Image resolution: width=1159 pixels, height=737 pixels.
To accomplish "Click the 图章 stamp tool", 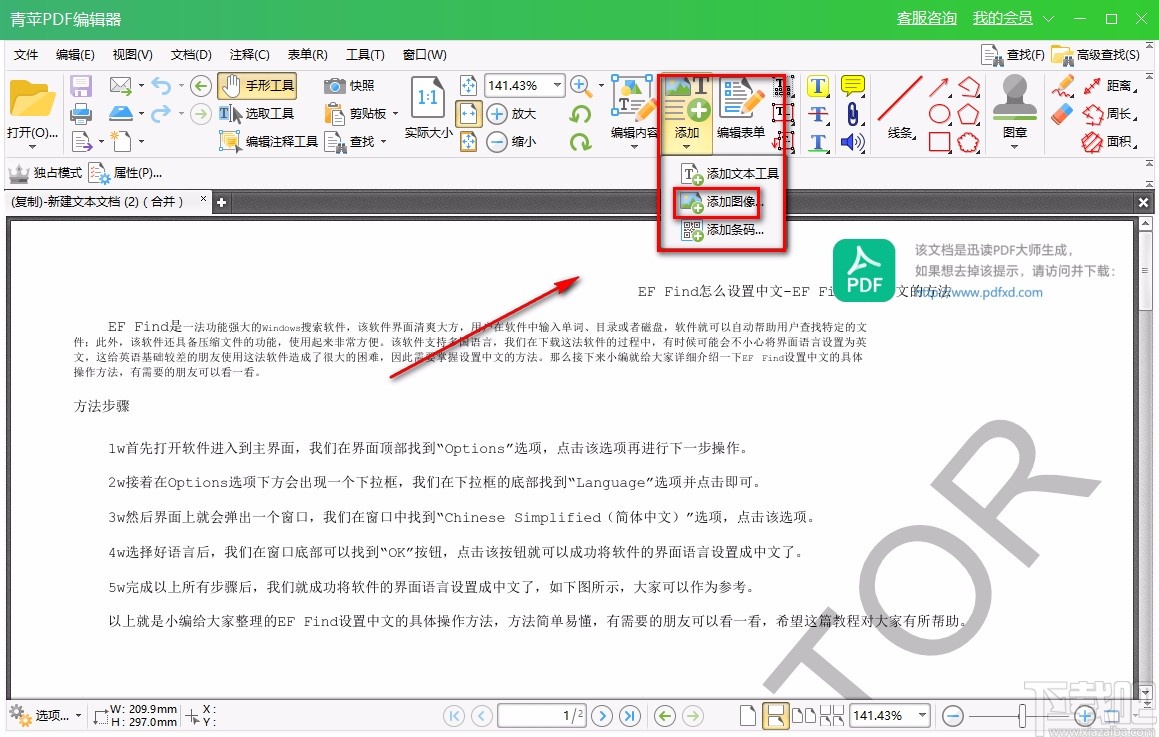I will tap(1015, 106).
